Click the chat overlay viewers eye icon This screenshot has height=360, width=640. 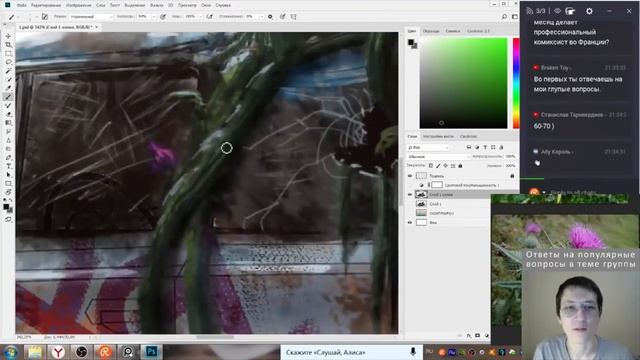point(557,11)
